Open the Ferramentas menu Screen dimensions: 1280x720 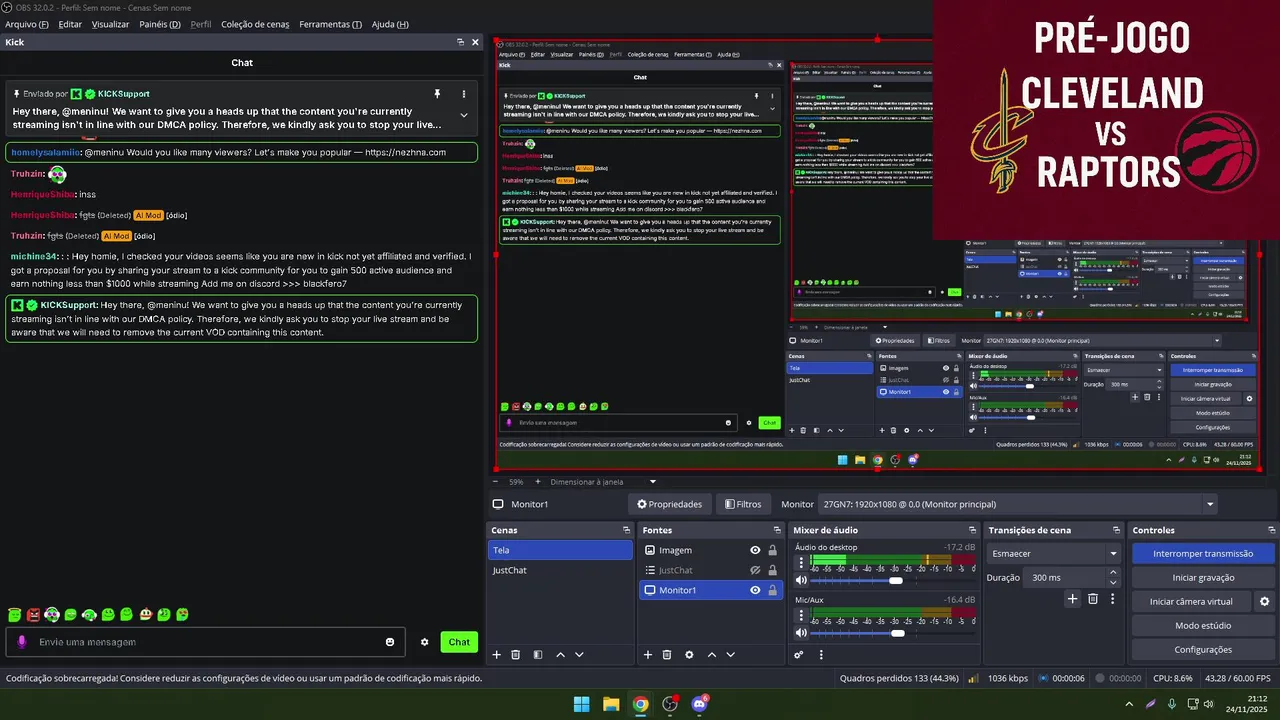coord(330,24)
